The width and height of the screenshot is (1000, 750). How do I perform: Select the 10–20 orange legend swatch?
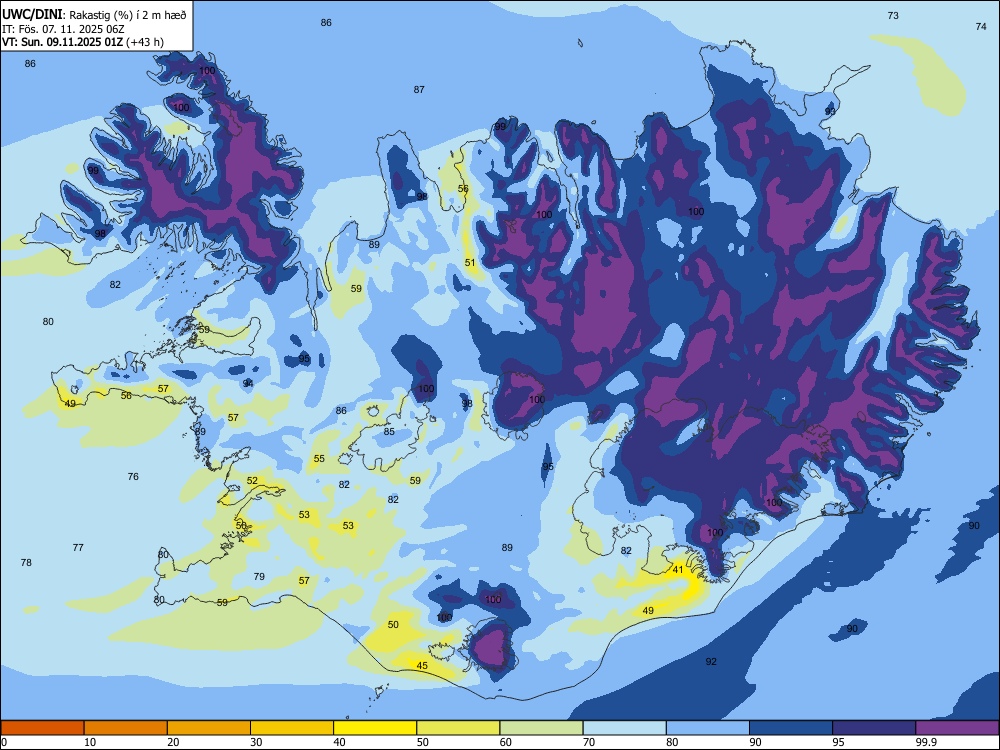tap(126, 728)
